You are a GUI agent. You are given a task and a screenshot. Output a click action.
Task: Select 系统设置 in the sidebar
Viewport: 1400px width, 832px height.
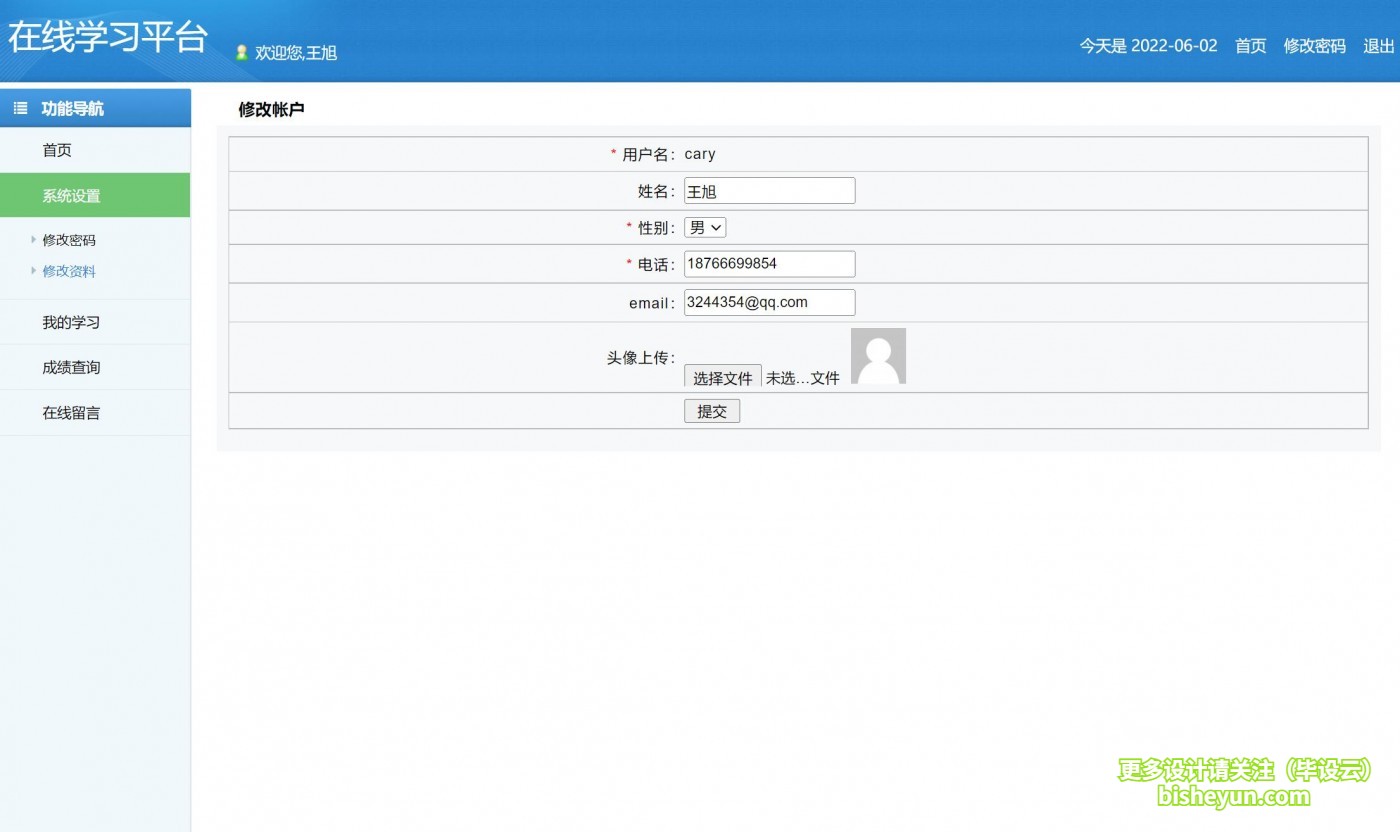[71, 196]
